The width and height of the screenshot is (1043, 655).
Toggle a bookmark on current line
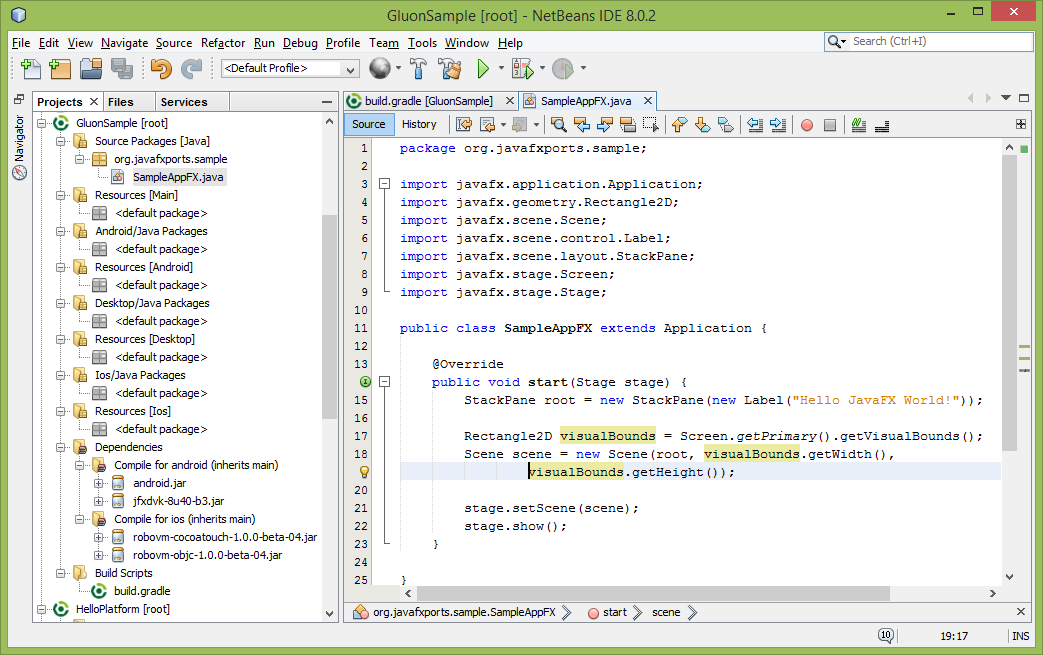726,124
